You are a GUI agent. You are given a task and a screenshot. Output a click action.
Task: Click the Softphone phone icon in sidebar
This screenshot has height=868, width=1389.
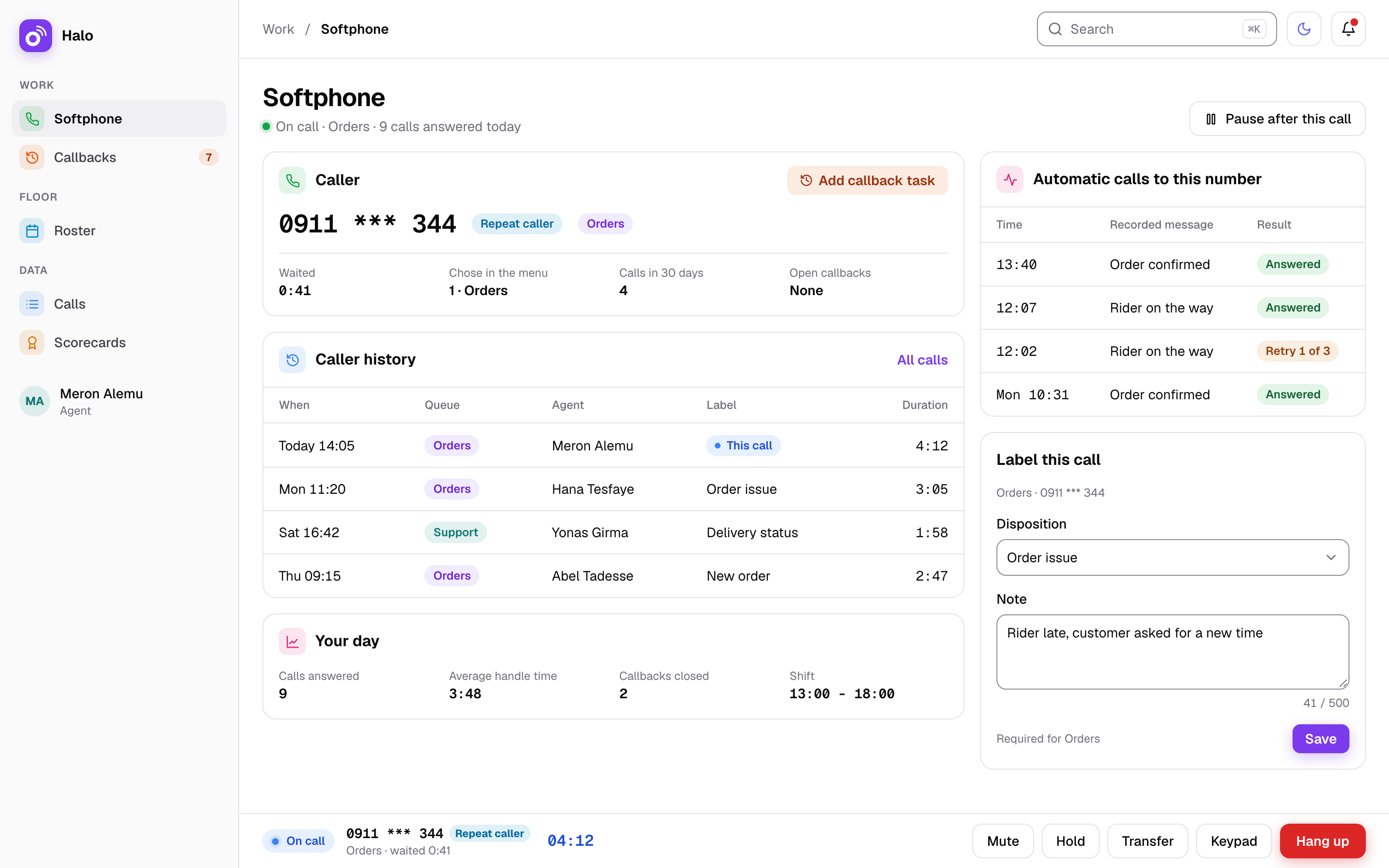point(32,119)
